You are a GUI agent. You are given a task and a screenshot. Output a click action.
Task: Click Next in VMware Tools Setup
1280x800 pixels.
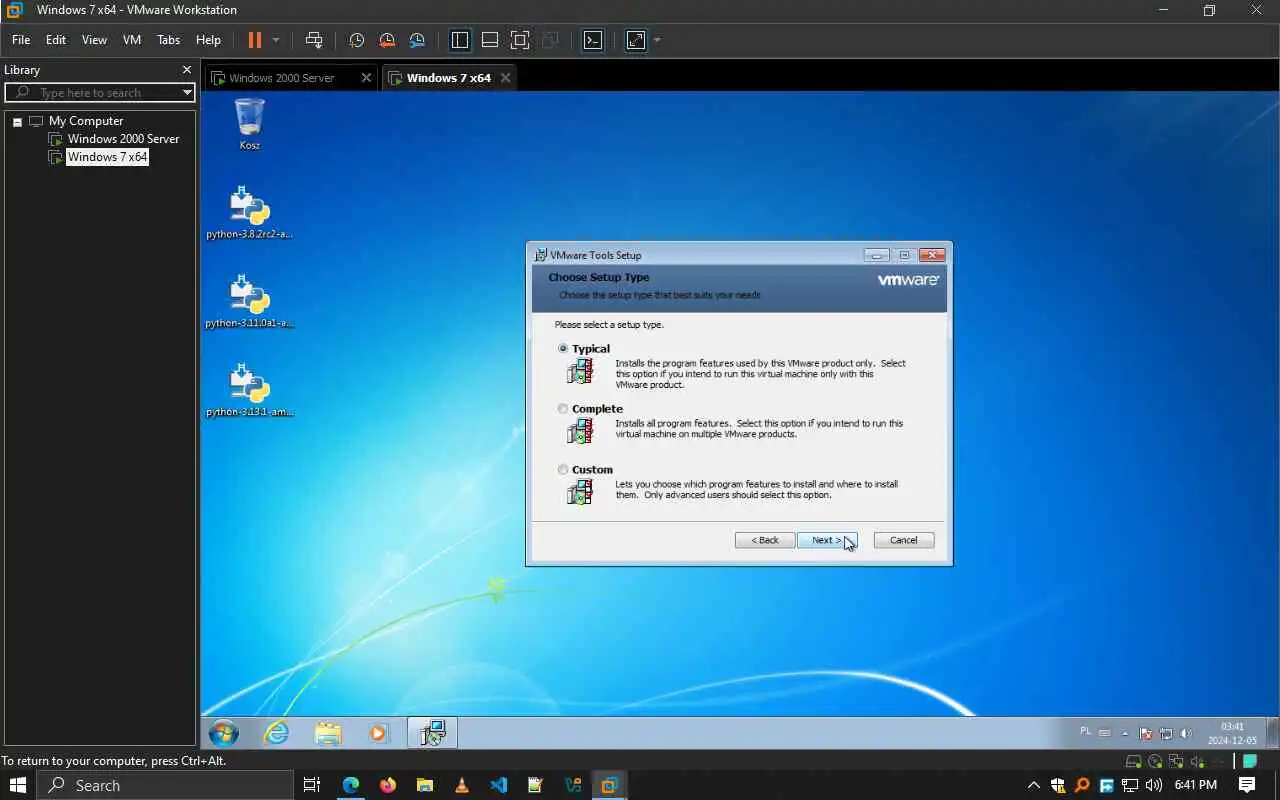pos(827,540)
